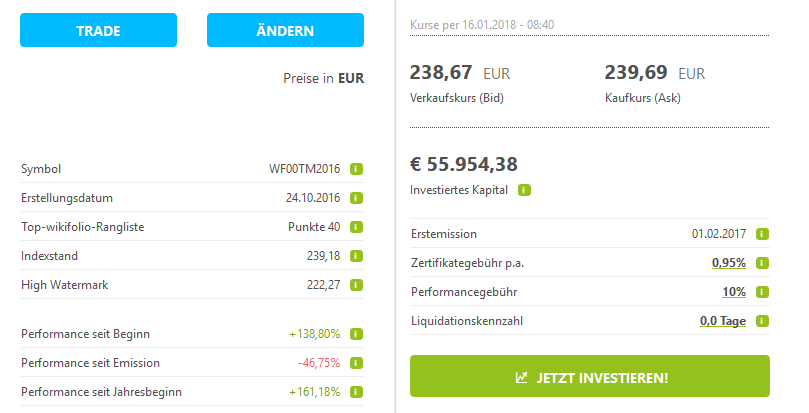Viewport: 809px width, 413px height.
Task: Show Performancegebühr info icon
Action: click(762, 292)
